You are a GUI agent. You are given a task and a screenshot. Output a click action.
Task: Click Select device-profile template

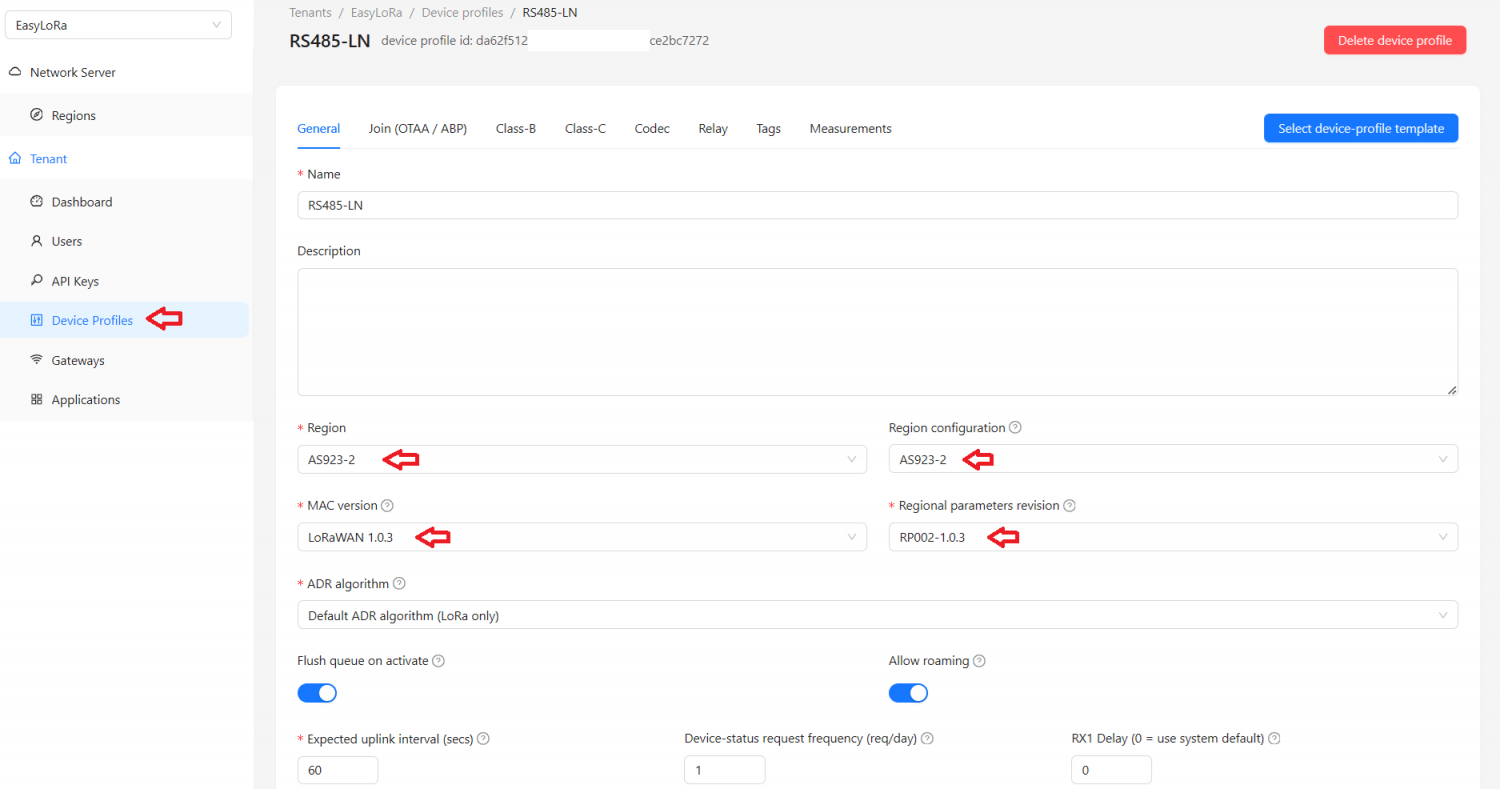tap(1360, 128)
